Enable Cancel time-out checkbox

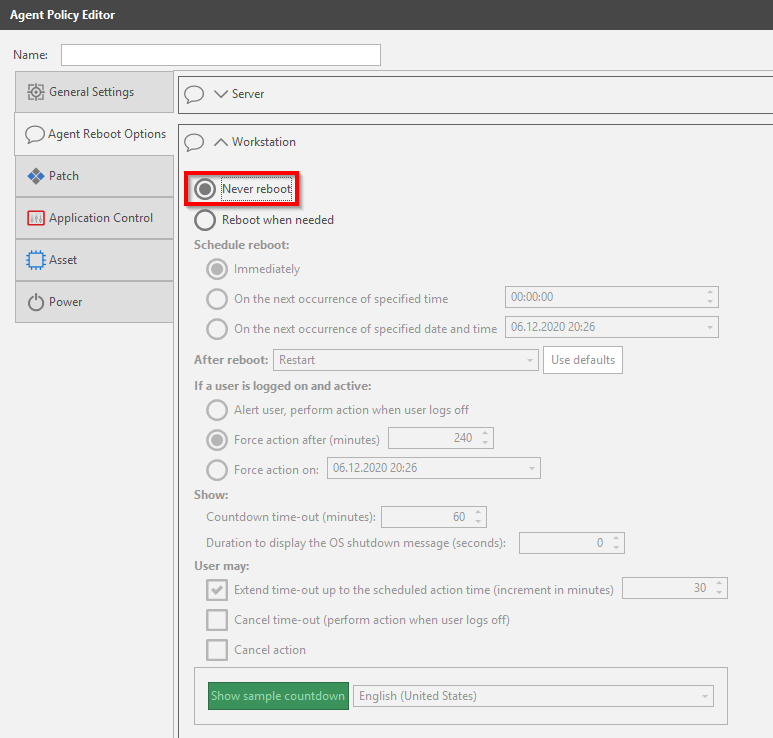coord(217,620)
